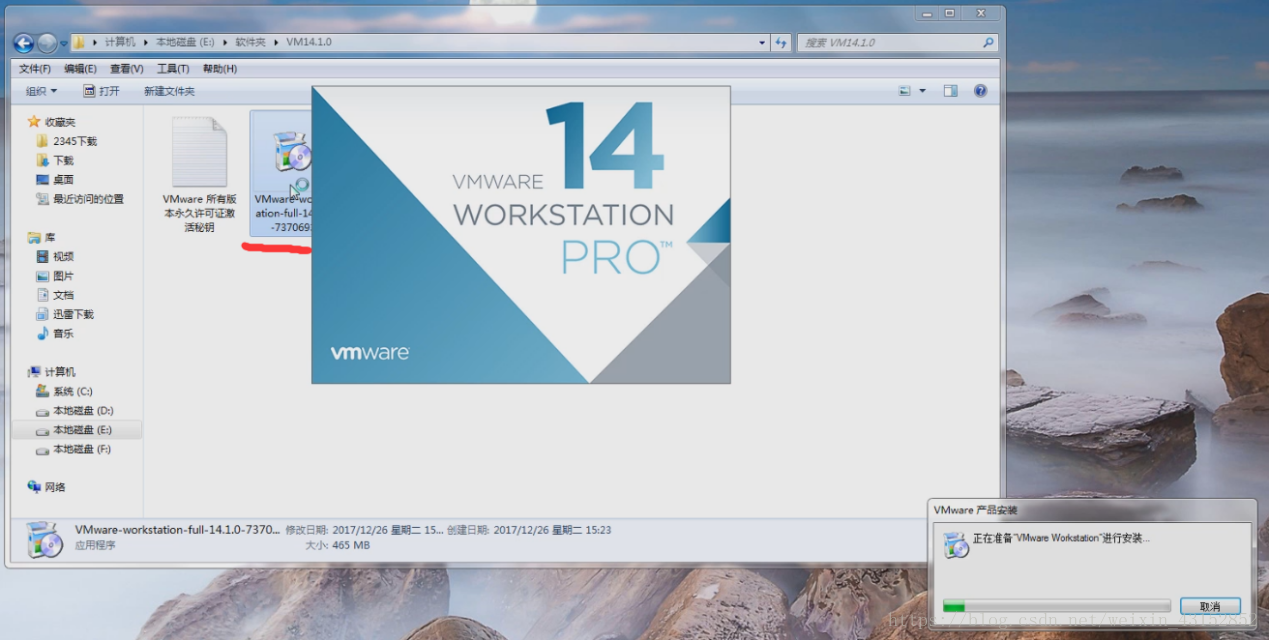
Task: Select 系统 (C:) drive
Action: tap(64, 392)
